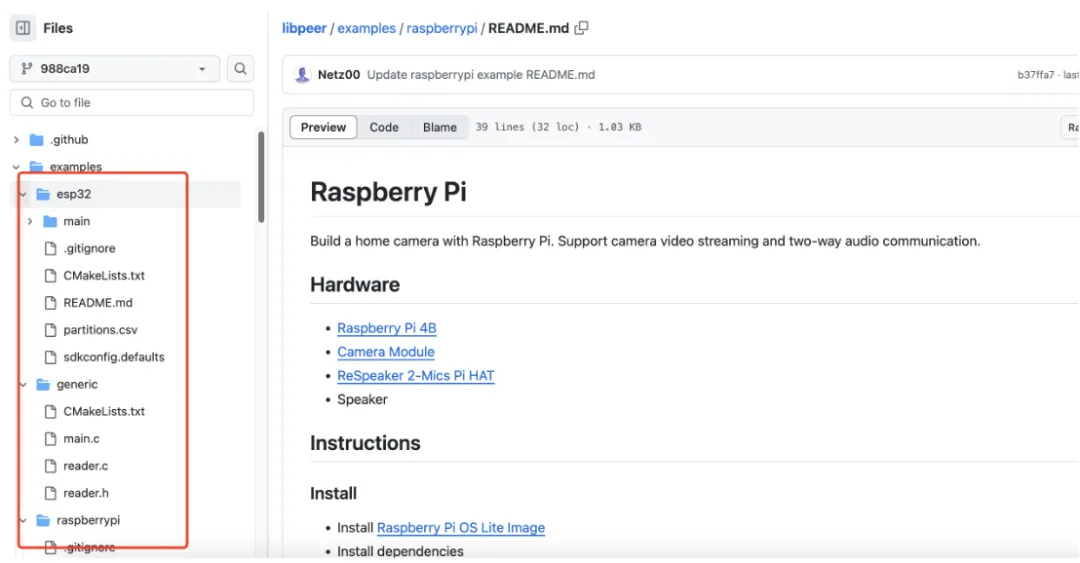Go to raspberrypi breadcrumb link
This screenshot has height=563, width=1080.
(442, 28)
